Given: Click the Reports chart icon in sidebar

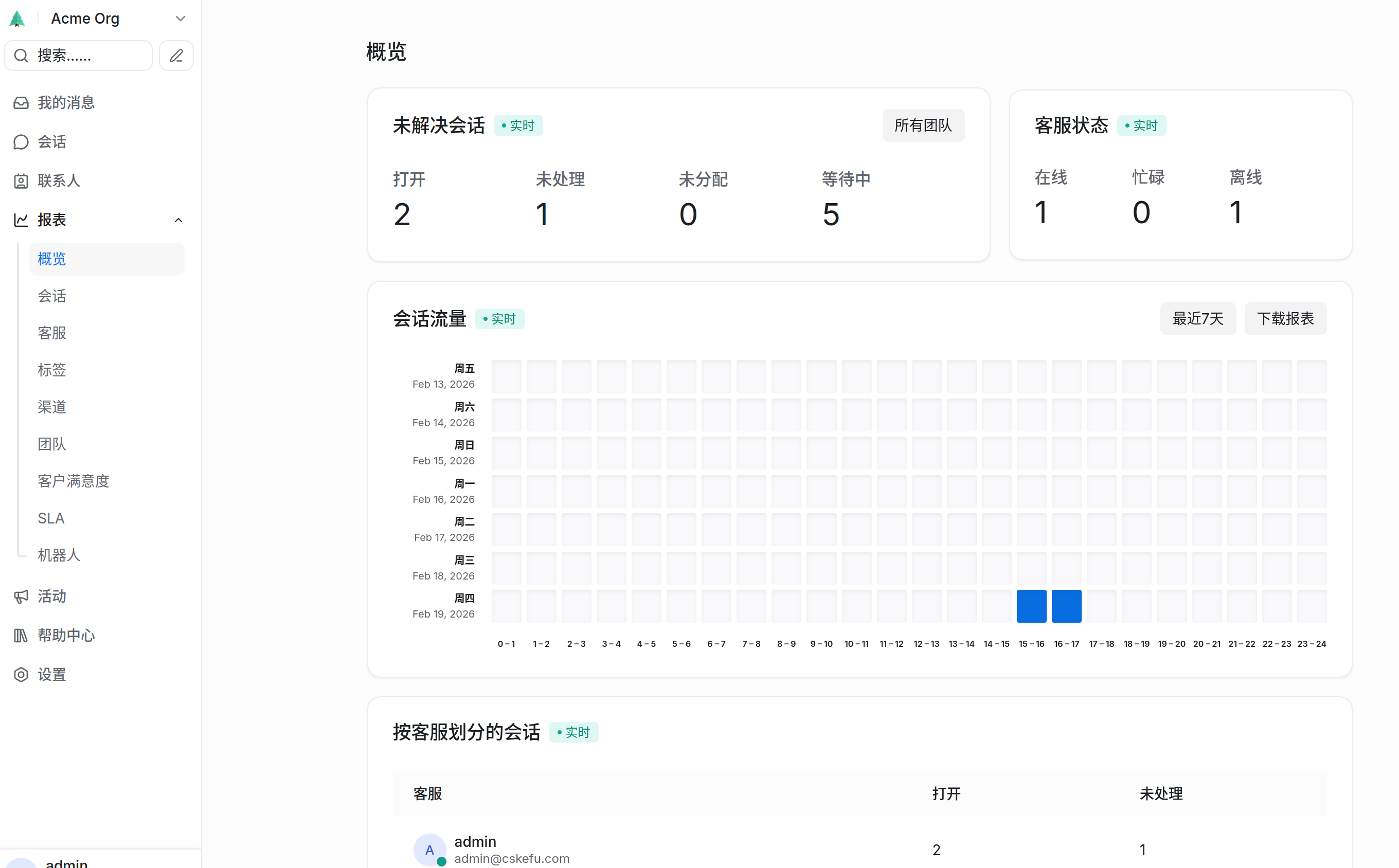Looking at the screenshot, I should tap(21, 220).
